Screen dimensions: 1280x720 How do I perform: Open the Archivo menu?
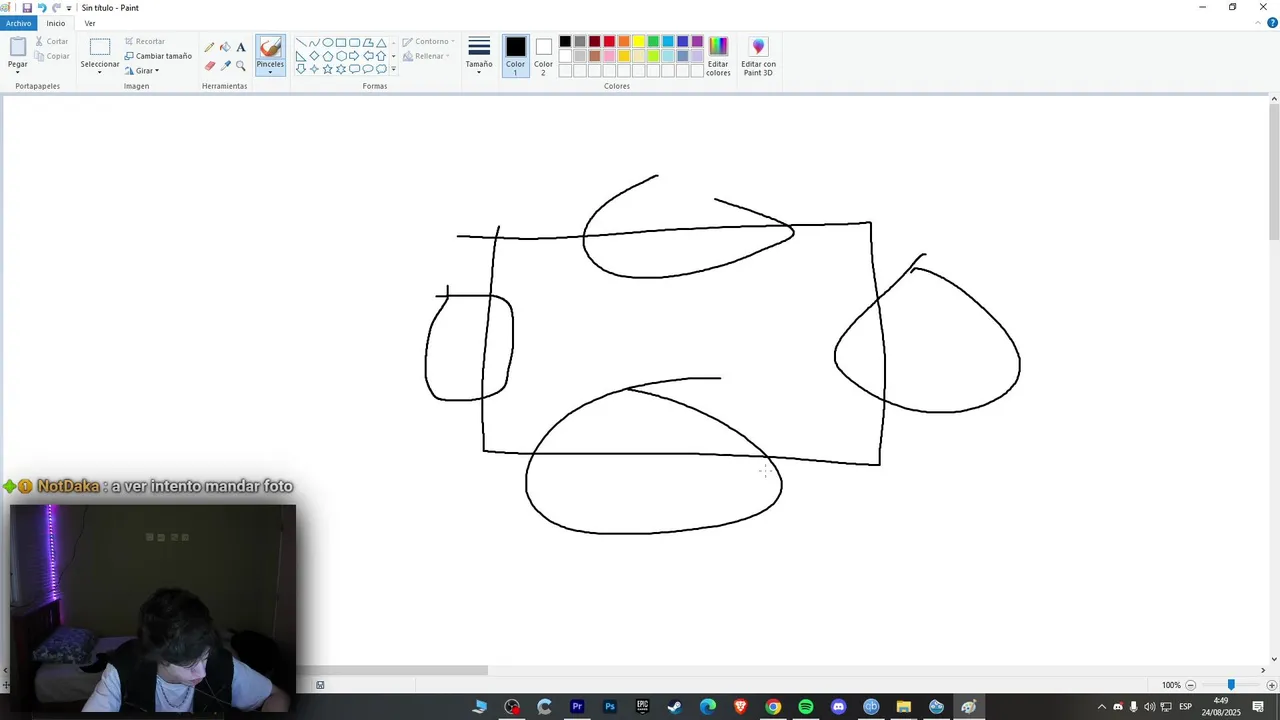pyautogui.click(x=18, y=23)
